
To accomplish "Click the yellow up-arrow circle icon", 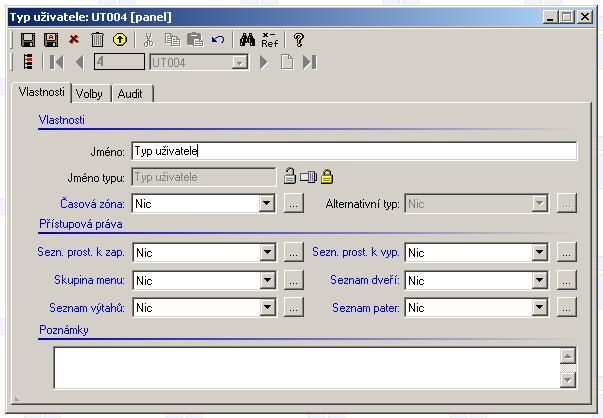I will point(120,40).
